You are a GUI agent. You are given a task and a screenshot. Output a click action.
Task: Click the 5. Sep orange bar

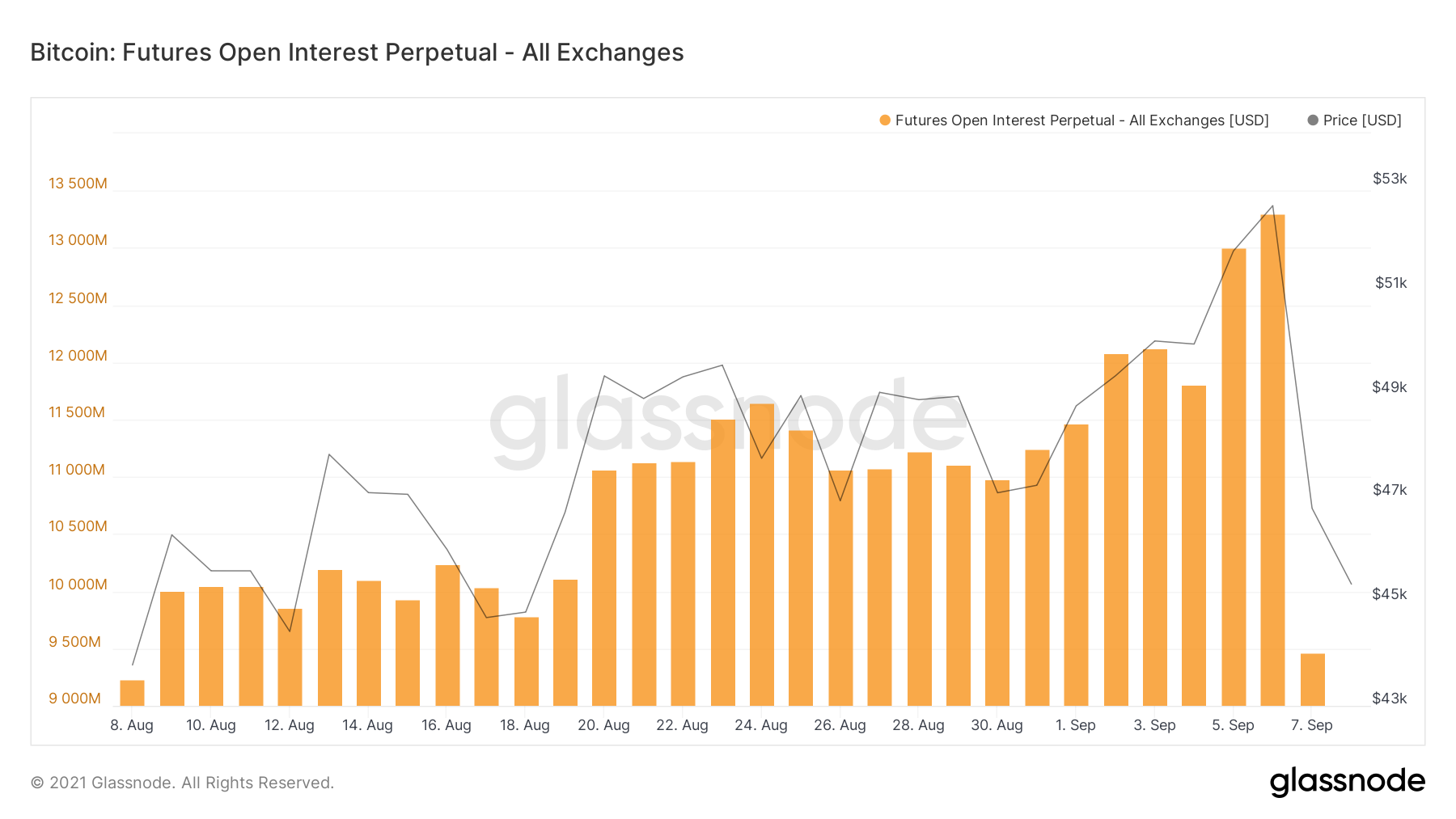(1234, 477)
